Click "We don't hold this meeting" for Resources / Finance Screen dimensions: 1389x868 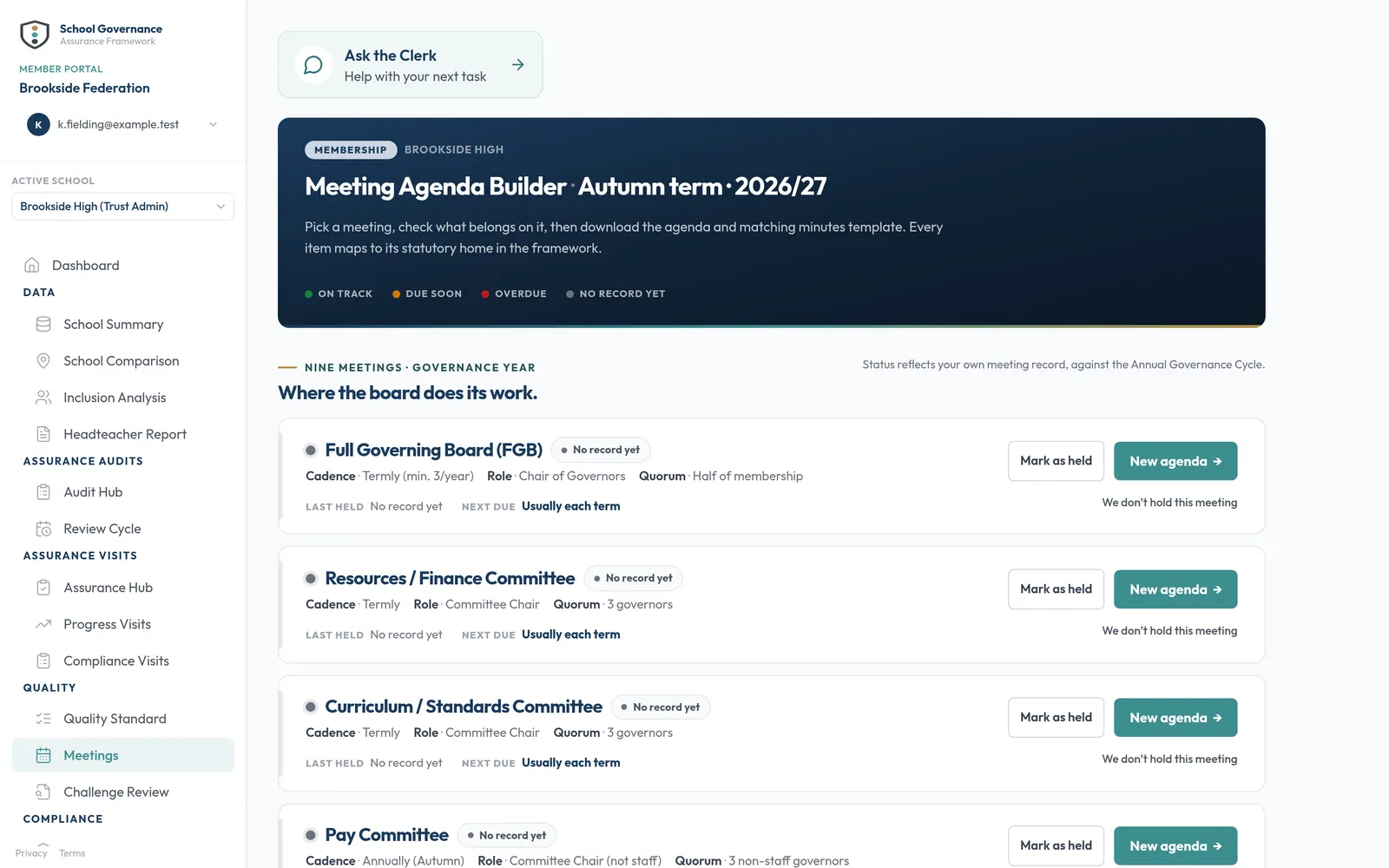(1169, 631)
